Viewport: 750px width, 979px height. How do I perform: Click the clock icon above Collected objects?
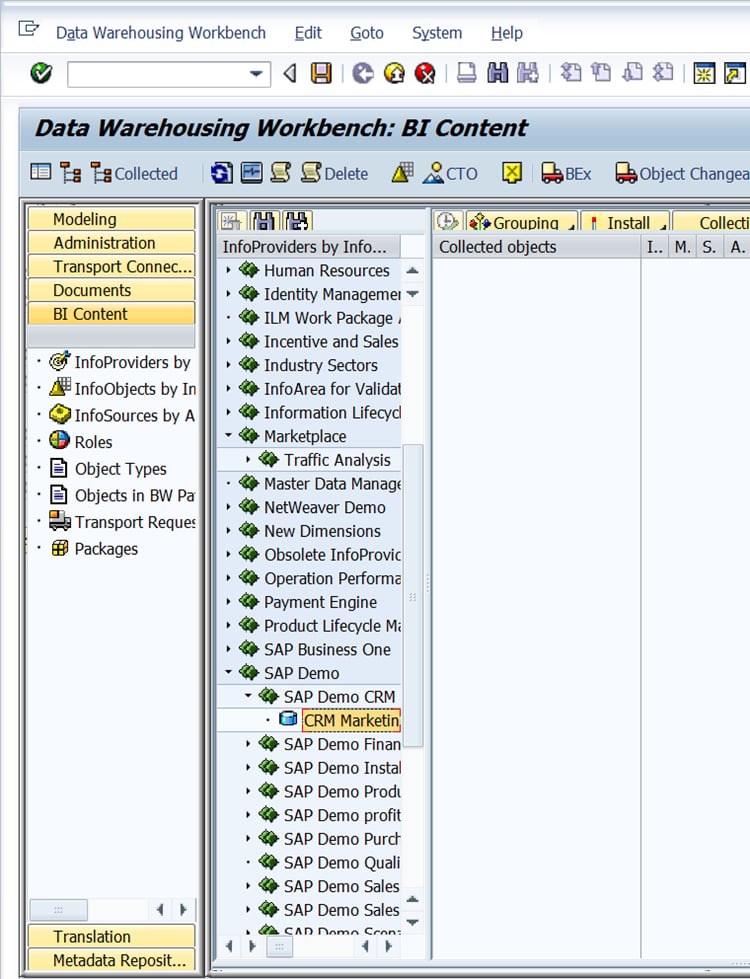click(x=447, y=222)
